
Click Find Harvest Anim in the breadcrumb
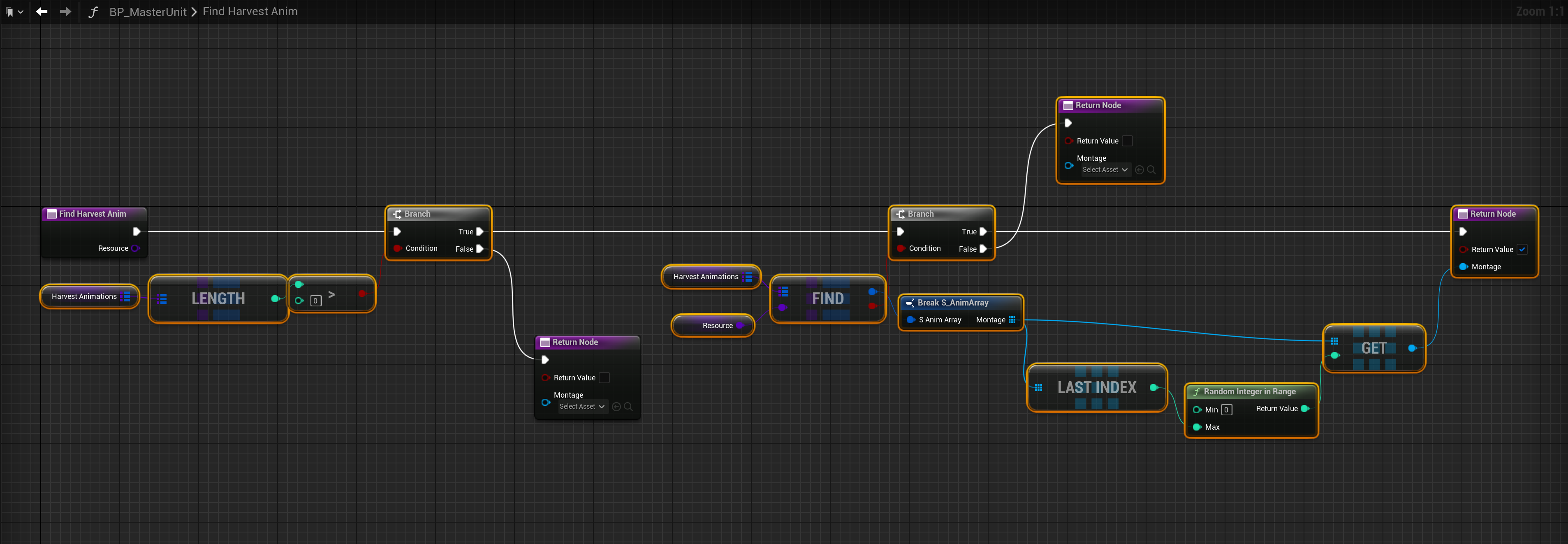tap(250, 12)
